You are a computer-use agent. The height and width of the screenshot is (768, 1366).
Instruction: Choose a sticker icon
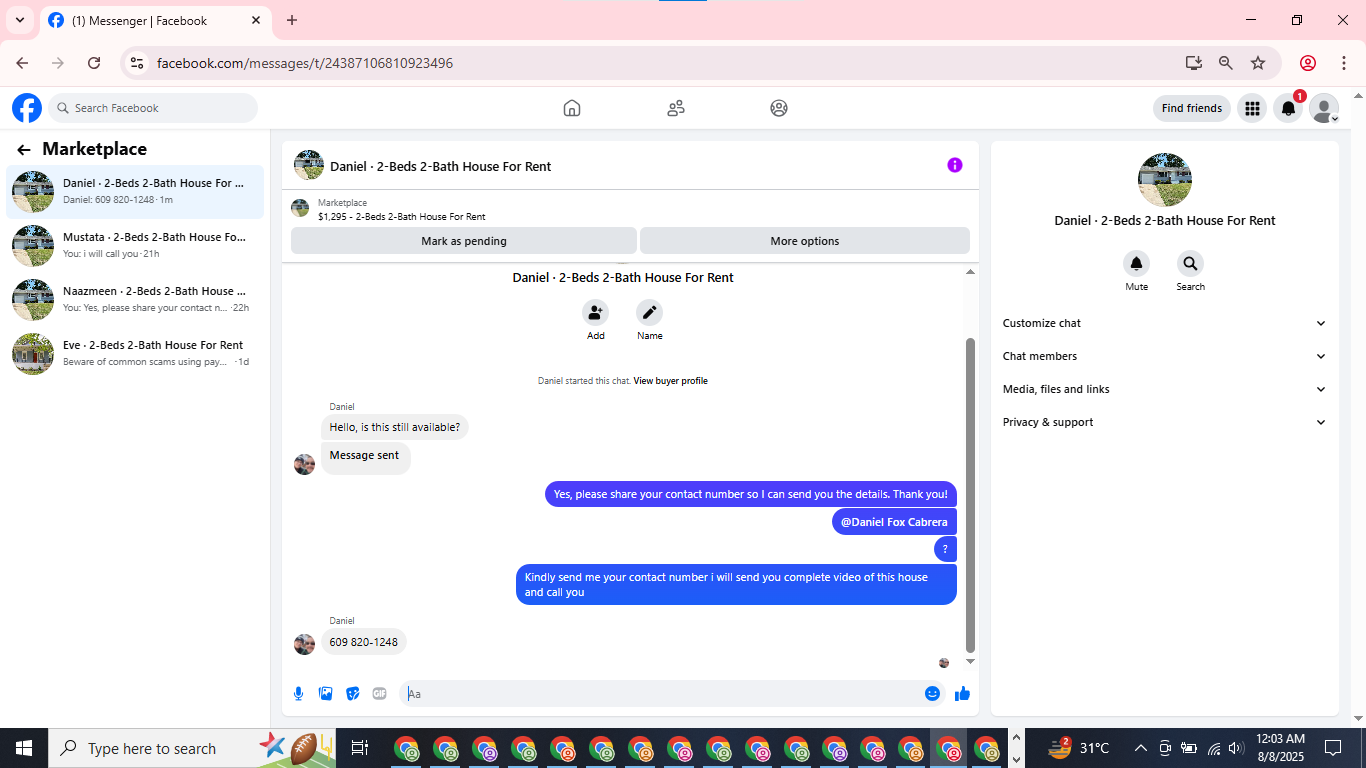(352, 693)
